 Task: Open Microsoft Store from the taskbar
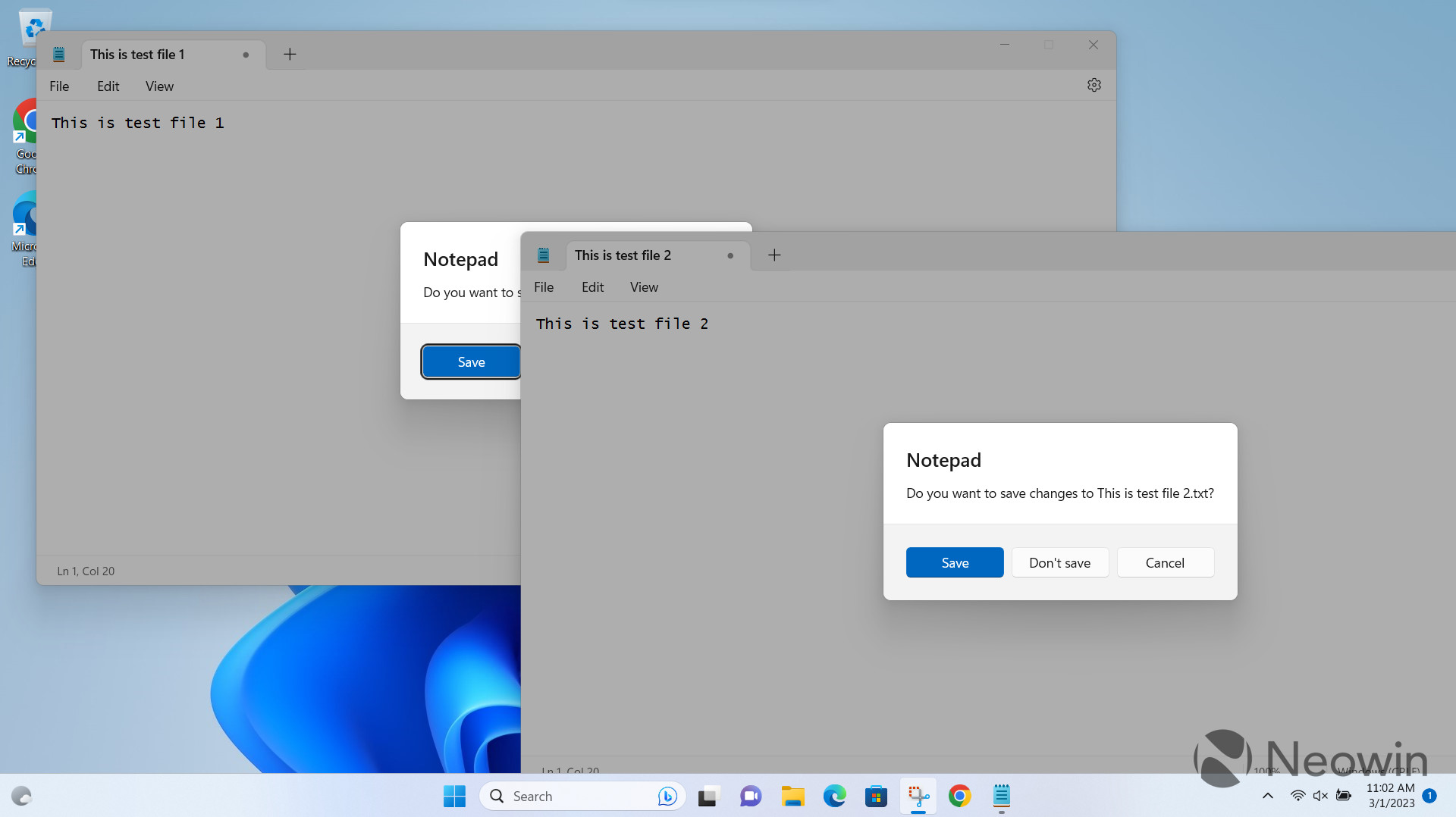876,796
